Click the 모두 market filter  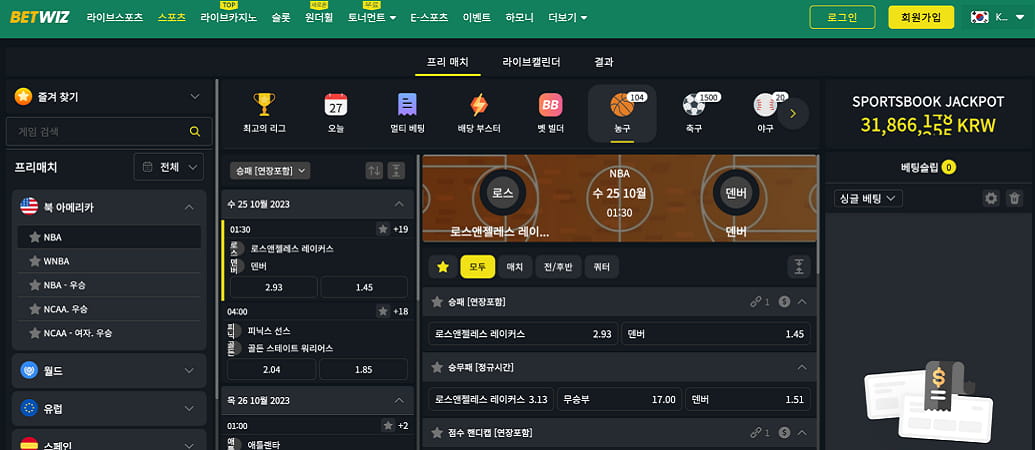[478, 267]
